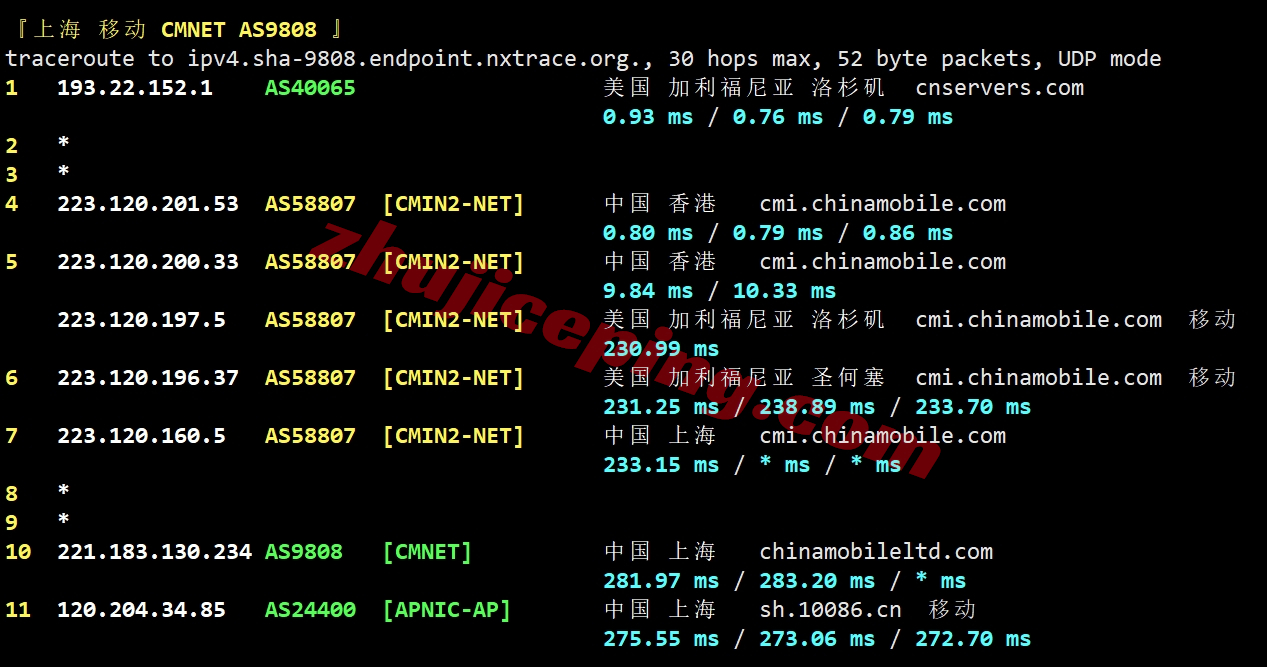The image size is (1267, 667).
Task: Select cmi.chinamobile.com on the hop 4 row
Action: tap(883, 204)
